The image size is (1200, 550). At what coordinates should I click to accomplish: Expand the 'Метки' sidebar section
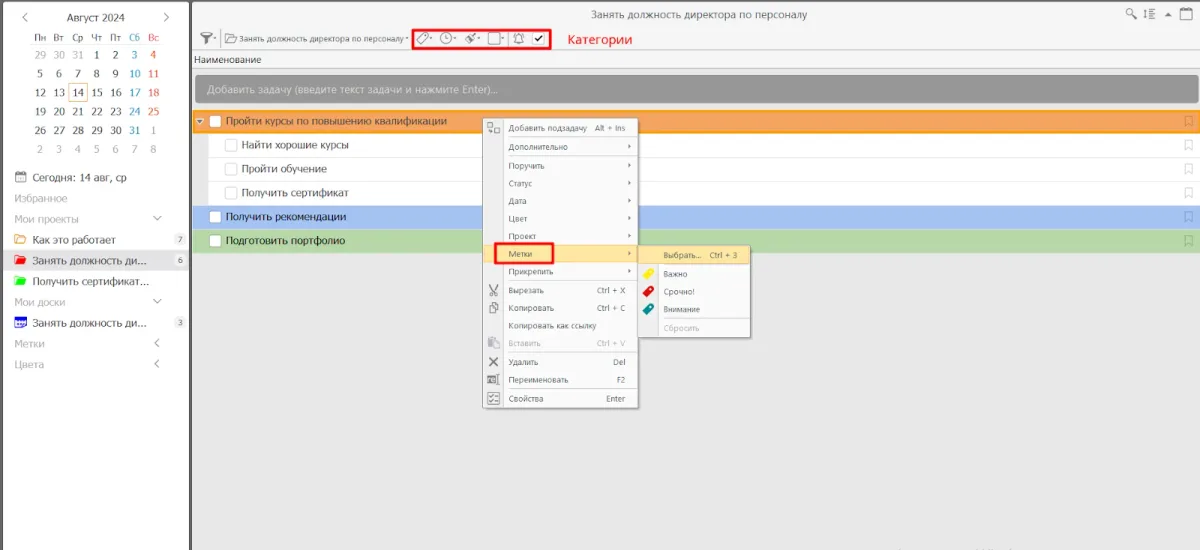point(157,344)
